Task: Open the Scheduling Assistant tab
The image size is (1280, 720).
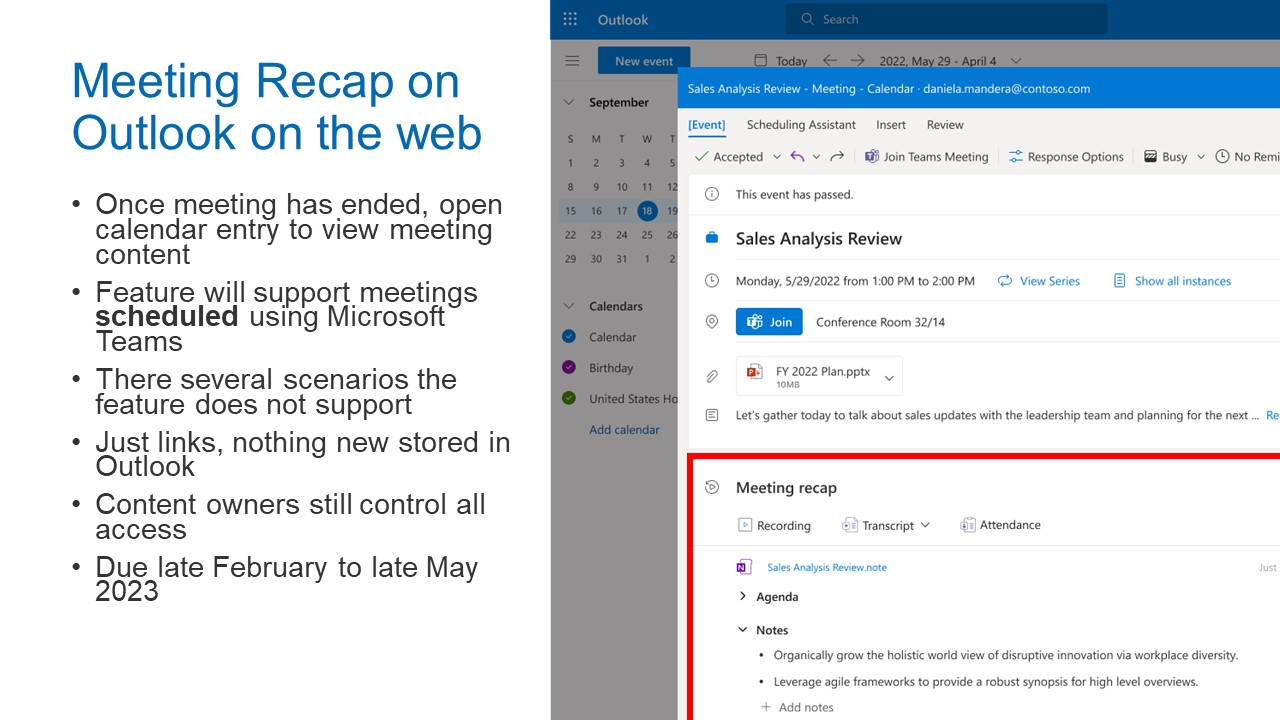Action: pos(801,125)
